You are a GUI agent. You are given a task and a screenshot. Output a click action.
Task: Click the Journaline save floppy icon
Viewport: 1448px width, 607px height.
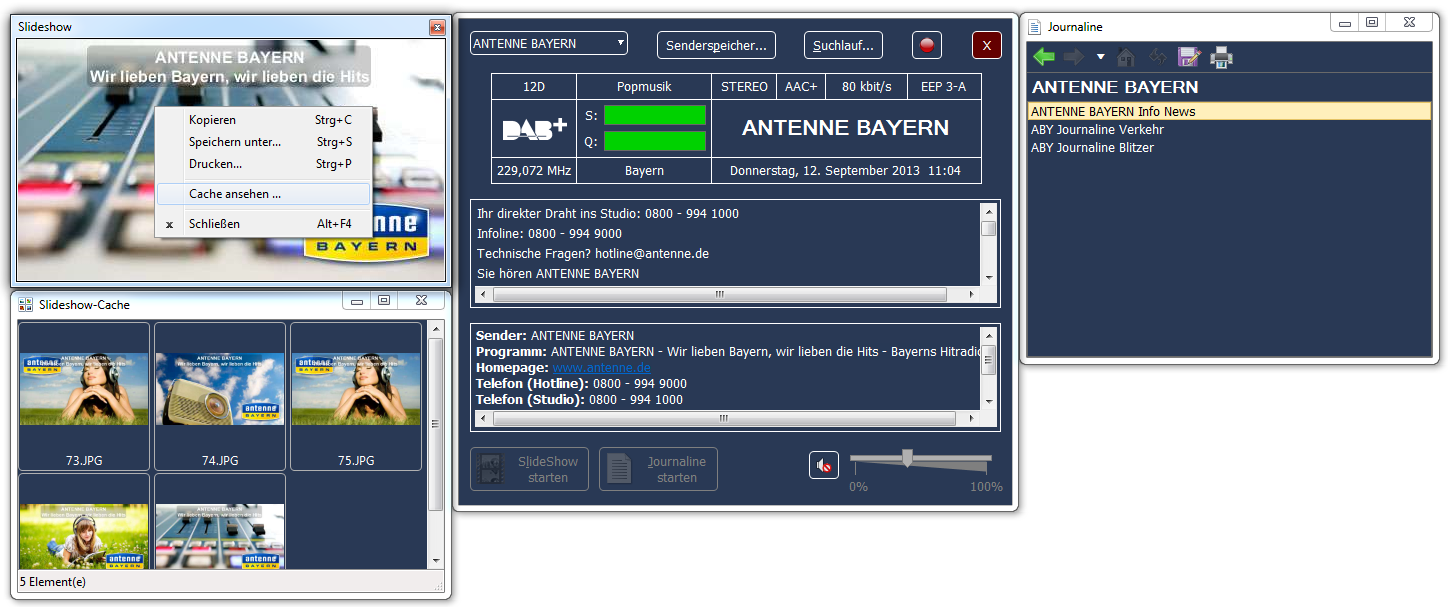point(1189,57)
